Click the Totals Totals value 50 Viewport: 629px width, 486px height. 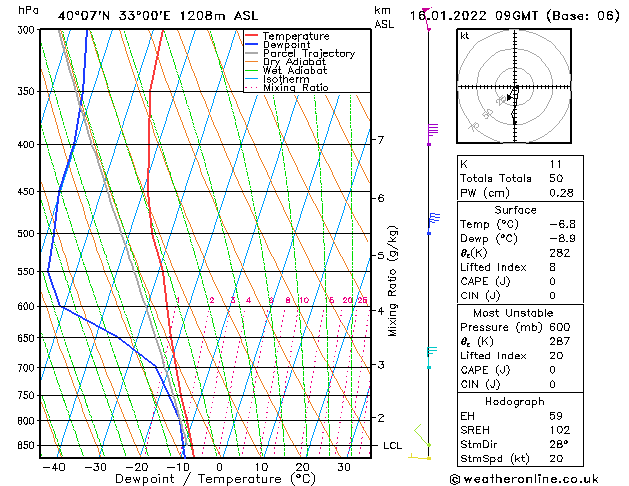556,178
